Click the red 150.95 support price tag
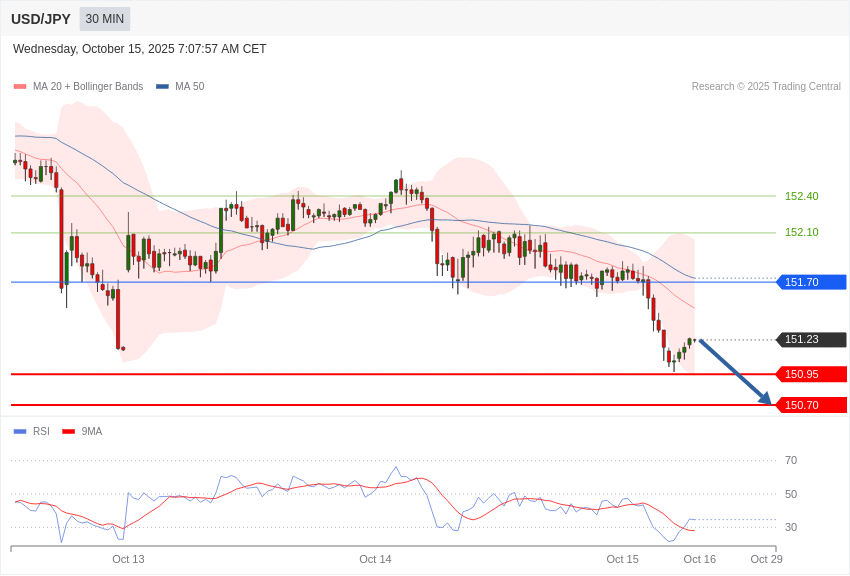This screenshot has height=576, width=850. click(x=811, y=374)
